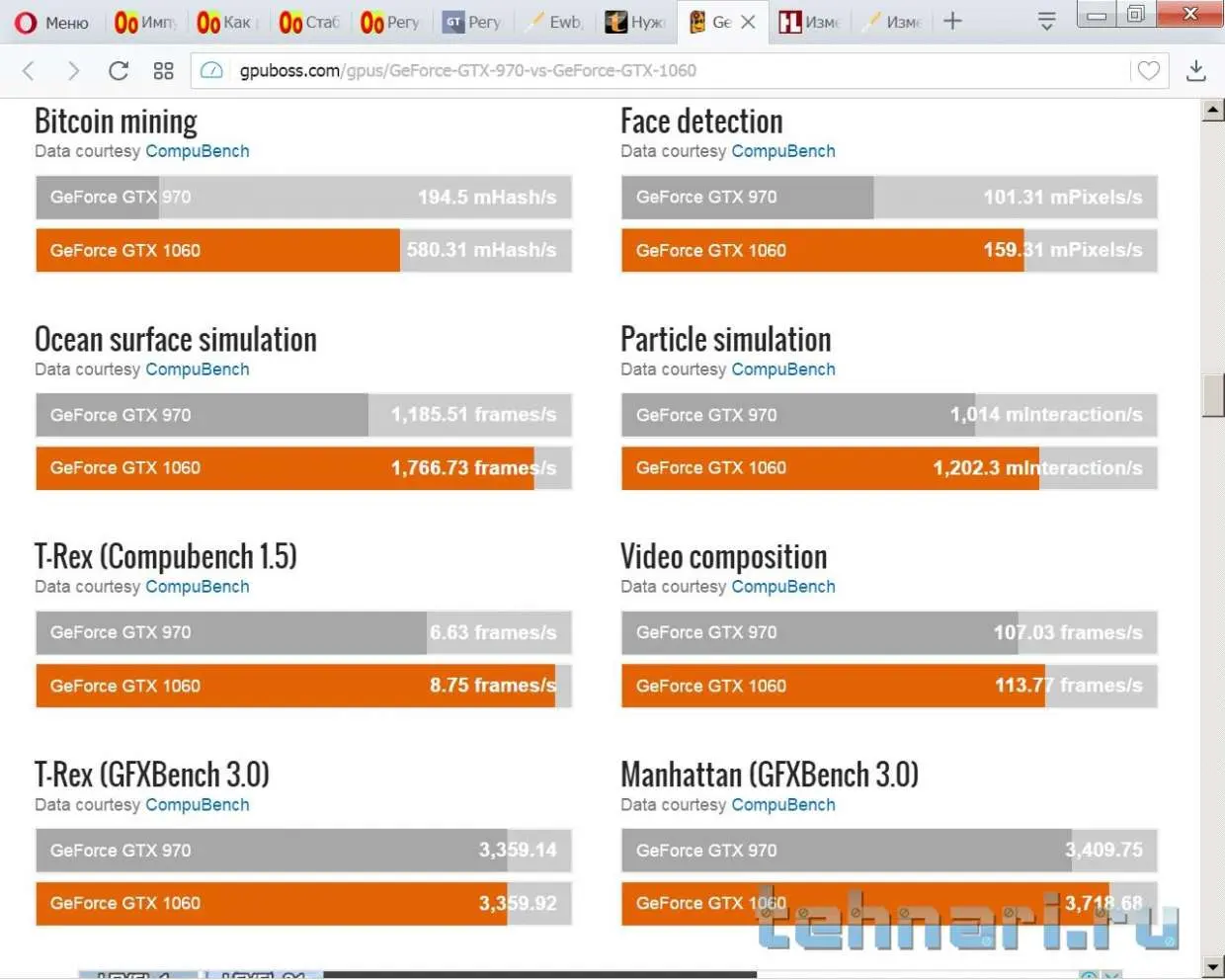Click the GTX 1060 580.31 mHash/s bar
Viewport: 1225px width, 980px height.
pyautogui.click(x=304, y=250)
